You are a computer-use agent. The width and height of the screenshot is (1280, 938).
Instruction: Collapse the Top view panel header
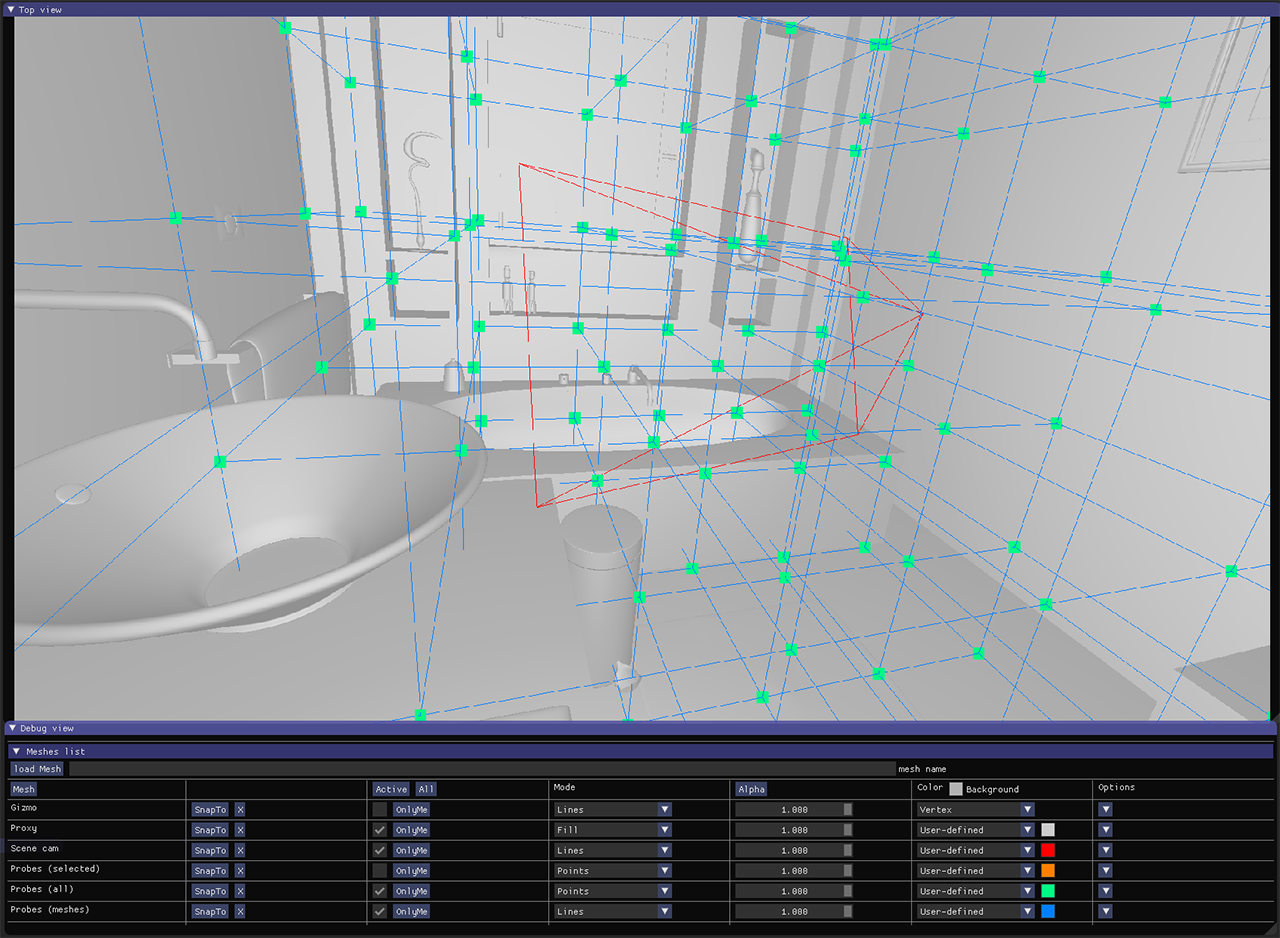tap(10, 9)
